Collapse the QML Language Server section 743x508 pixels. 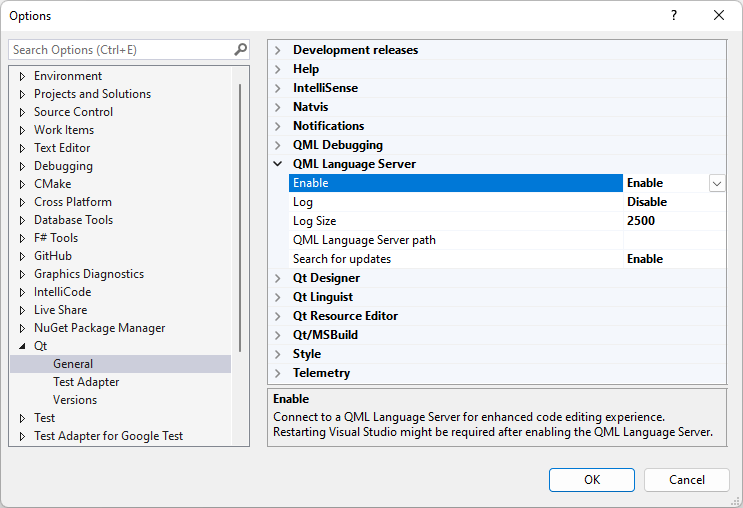pos(278,164)
